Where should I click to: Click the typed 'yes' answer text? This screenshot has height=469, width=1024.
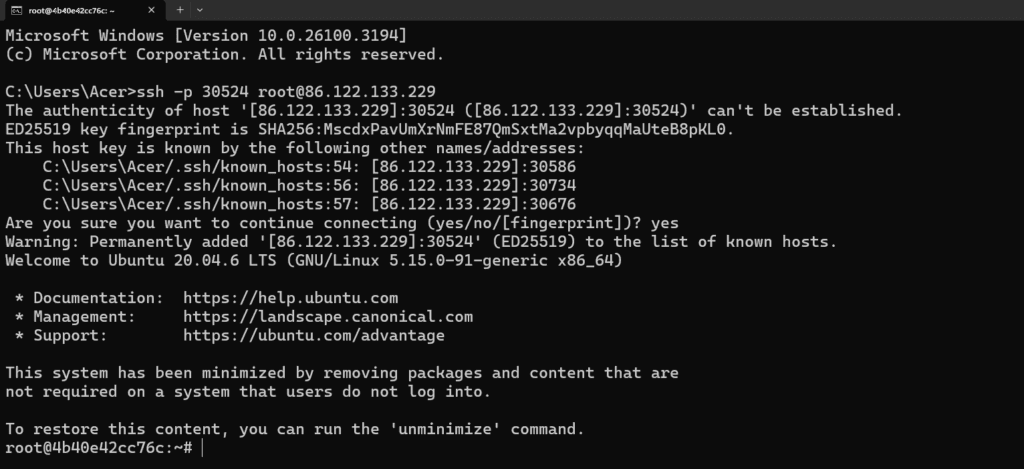pyautogui.click(x=664, y=223)
